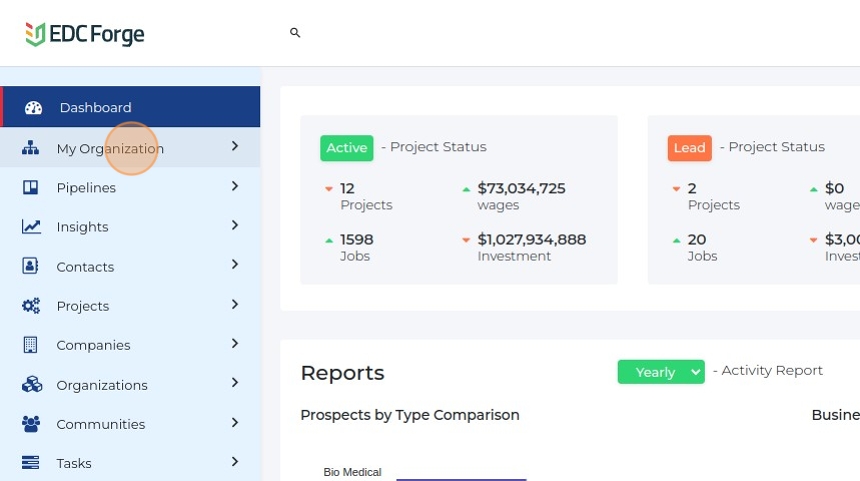The width and height of the screenshot is (860, 481).
Task: Click the Activity Report label
Action: pyautogui.click(x=772, y=371)
